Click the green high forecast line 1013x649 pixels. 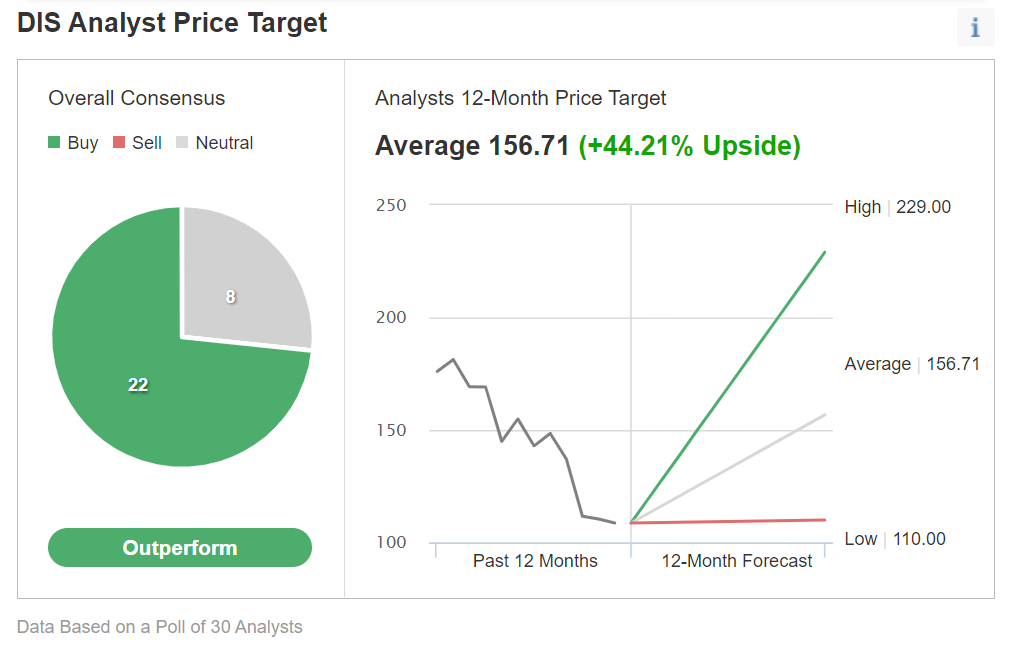pos(730,385)
